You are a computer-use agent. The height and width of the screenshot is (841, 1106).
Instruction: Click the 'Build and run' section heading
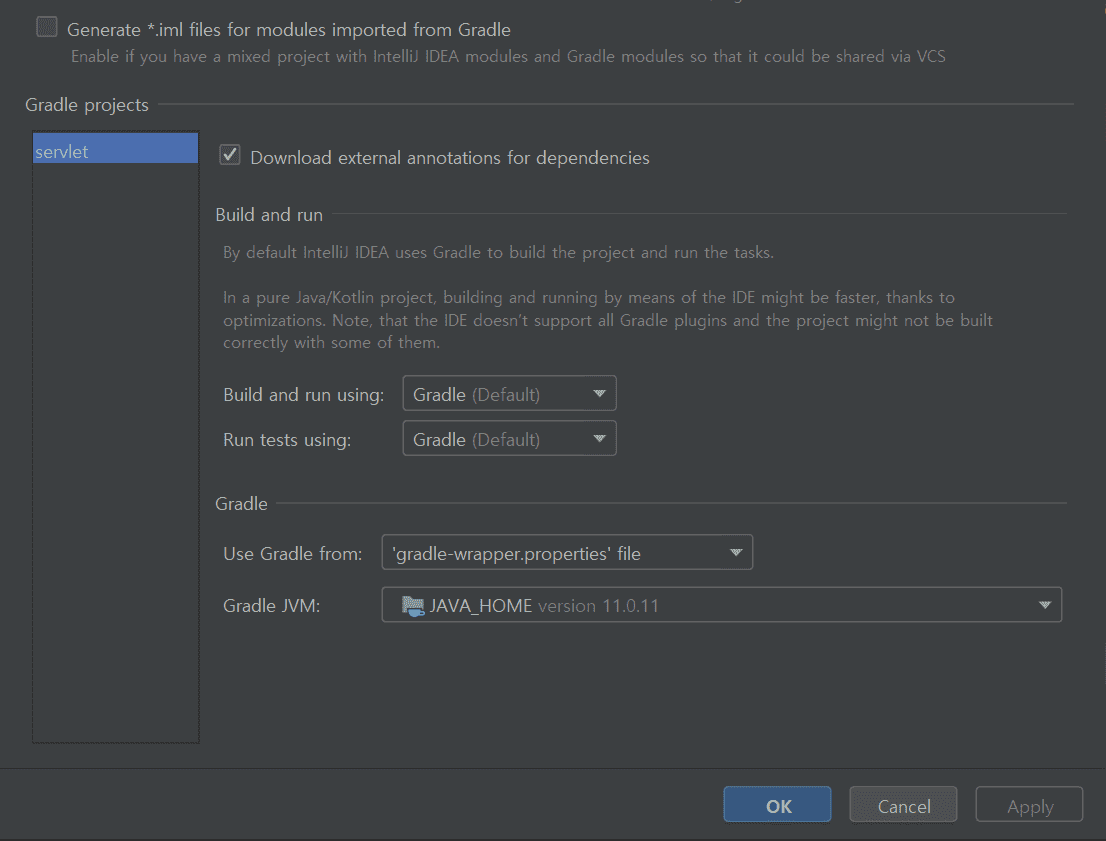269,214
